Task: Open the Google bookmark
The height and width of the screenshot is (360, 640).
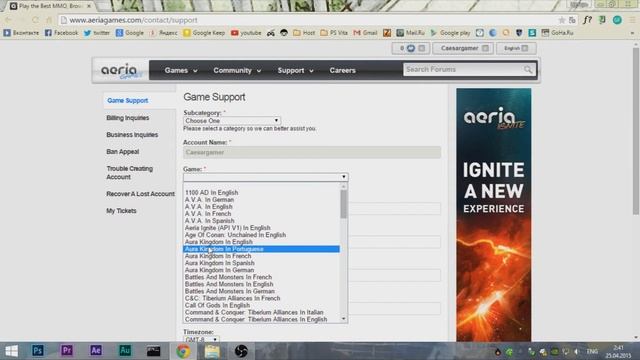Action: (x=130, y=33)
